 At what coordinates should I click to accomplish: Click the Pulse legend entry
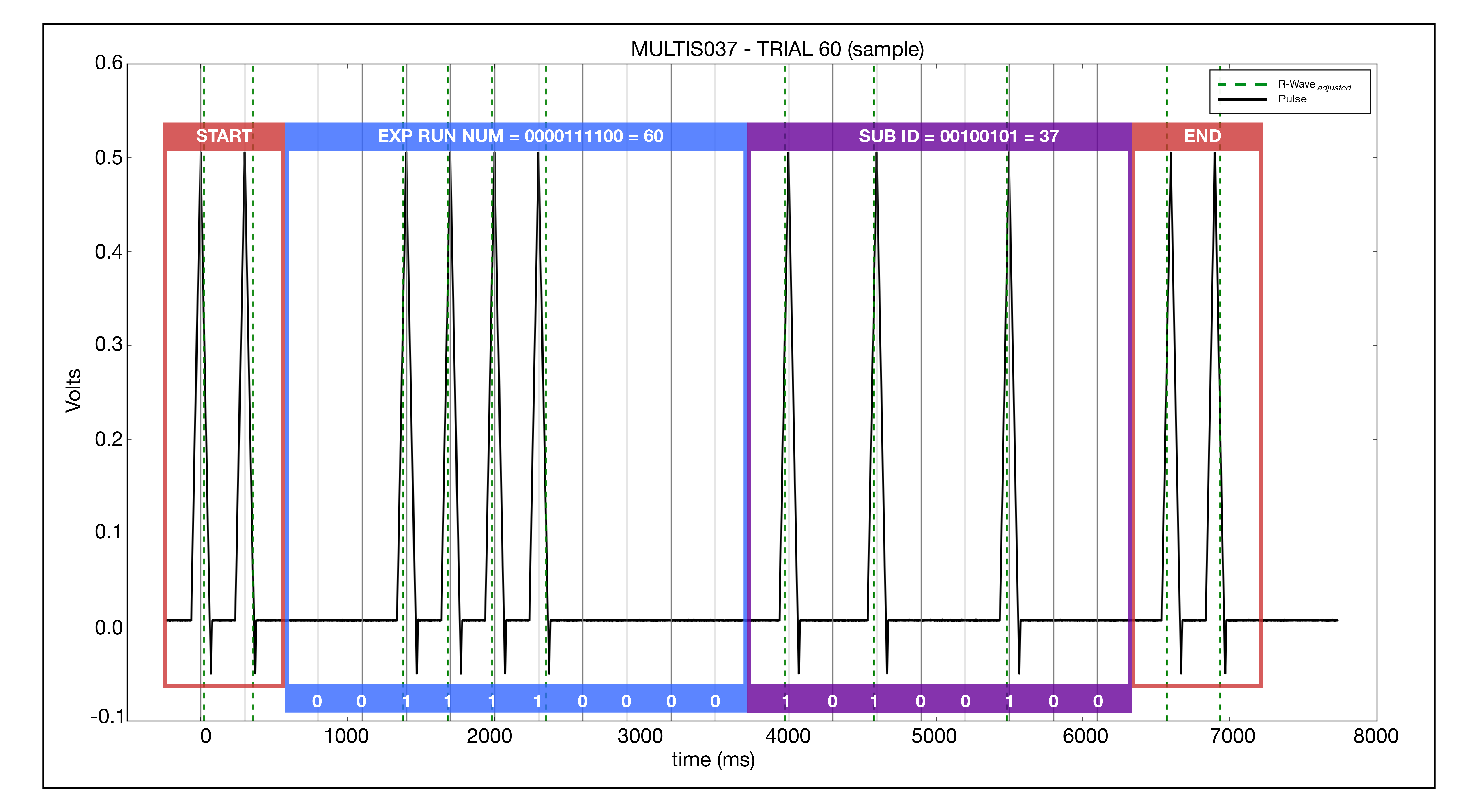pyautogui.click(x=1292, y=99)
